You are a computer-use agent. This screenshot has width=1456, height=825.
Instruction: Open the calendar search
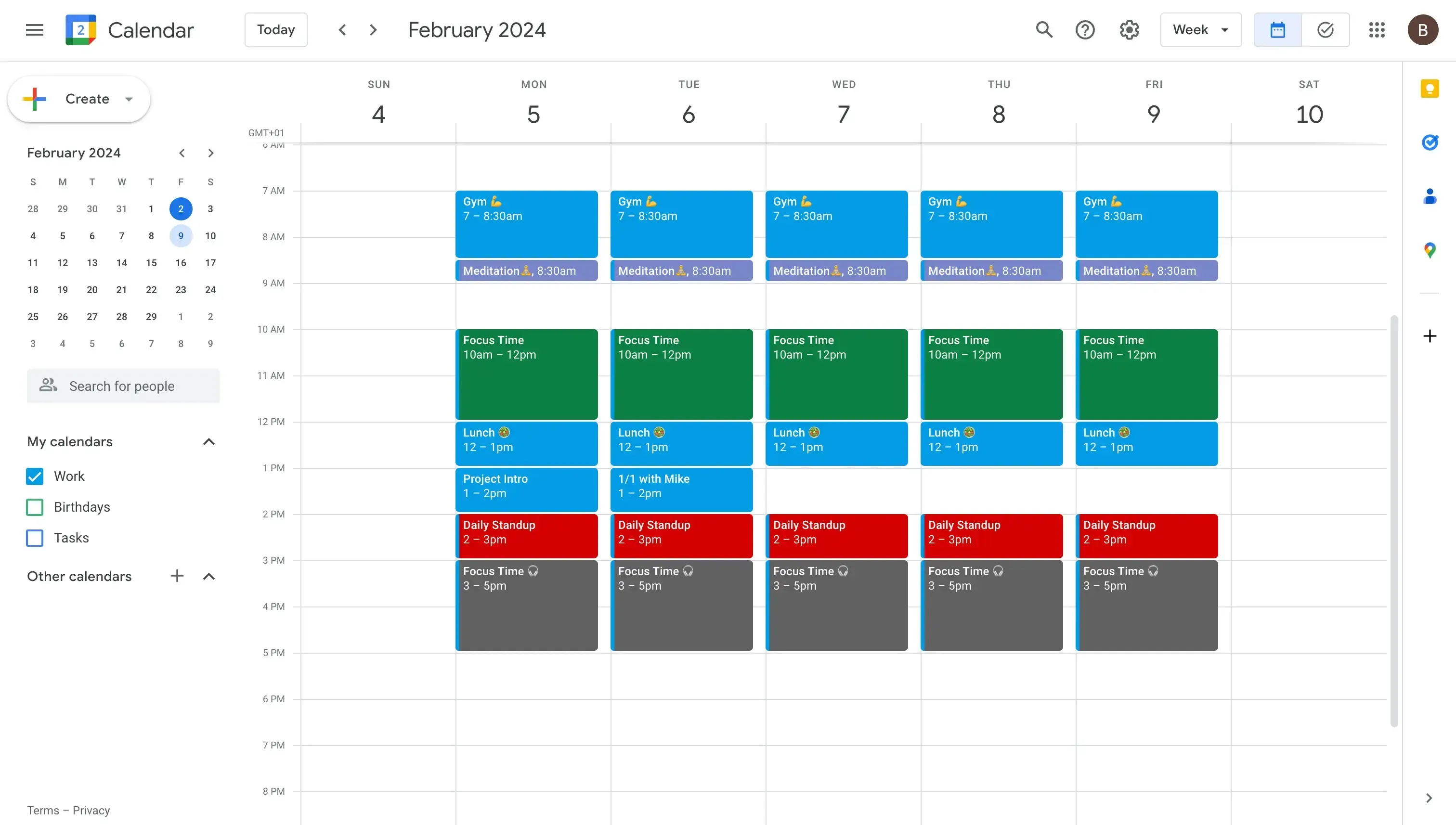click(1043, 29)
